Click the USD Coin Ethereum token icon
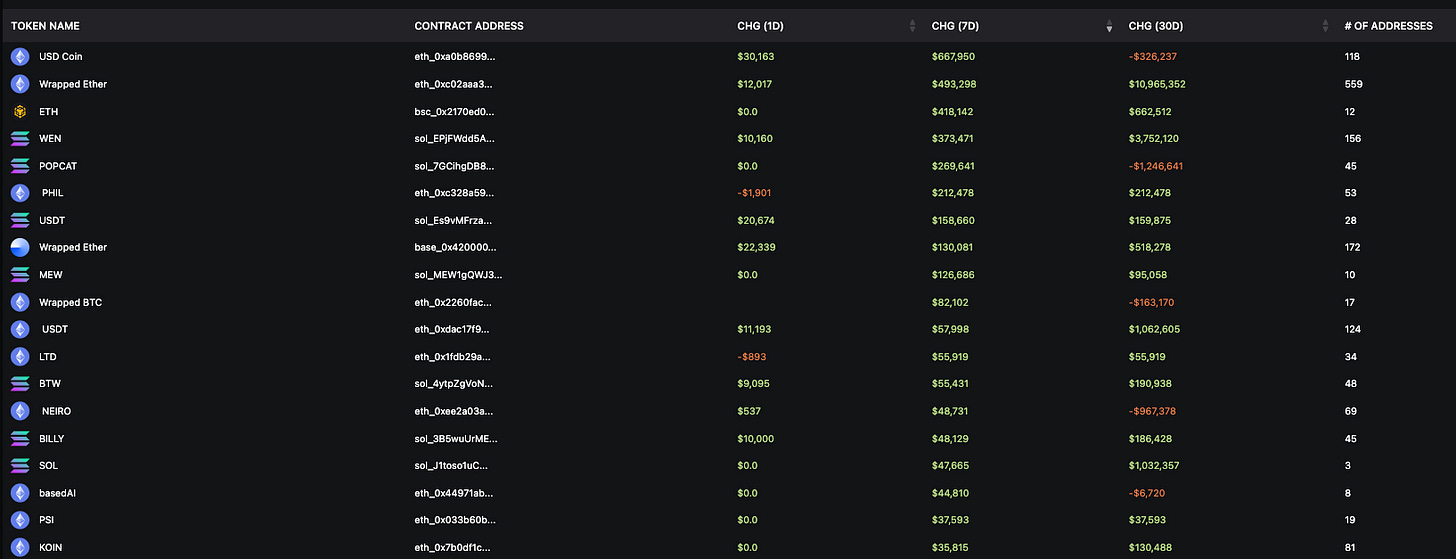Screen dimensions: 1456x559 (x=19, y=57)
